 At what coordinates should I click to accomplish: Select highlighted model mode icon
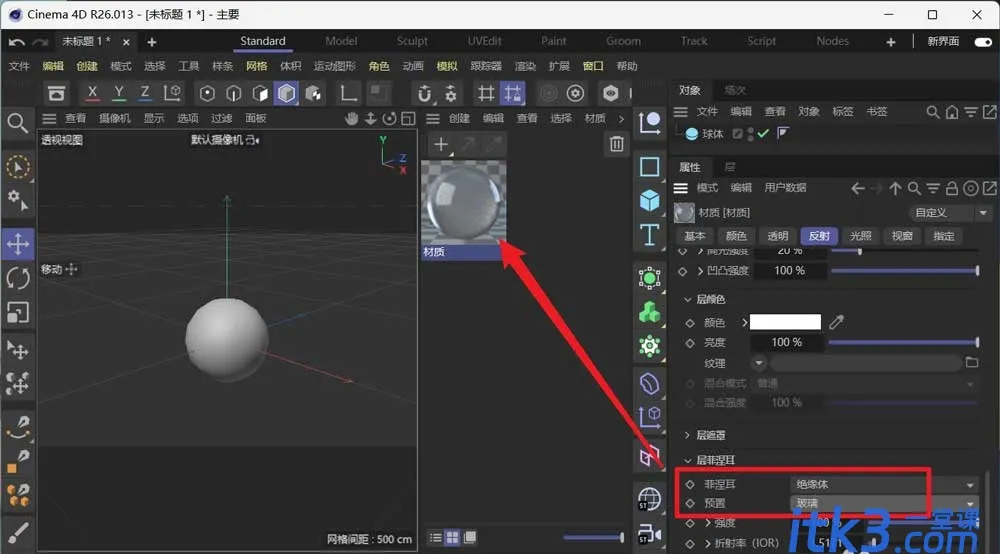point(286,94)
